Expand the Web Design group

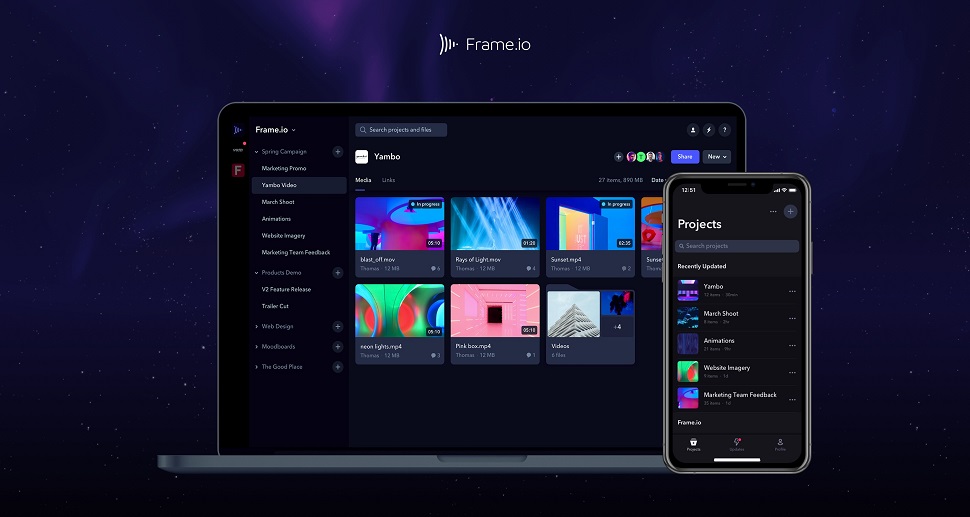257,327
